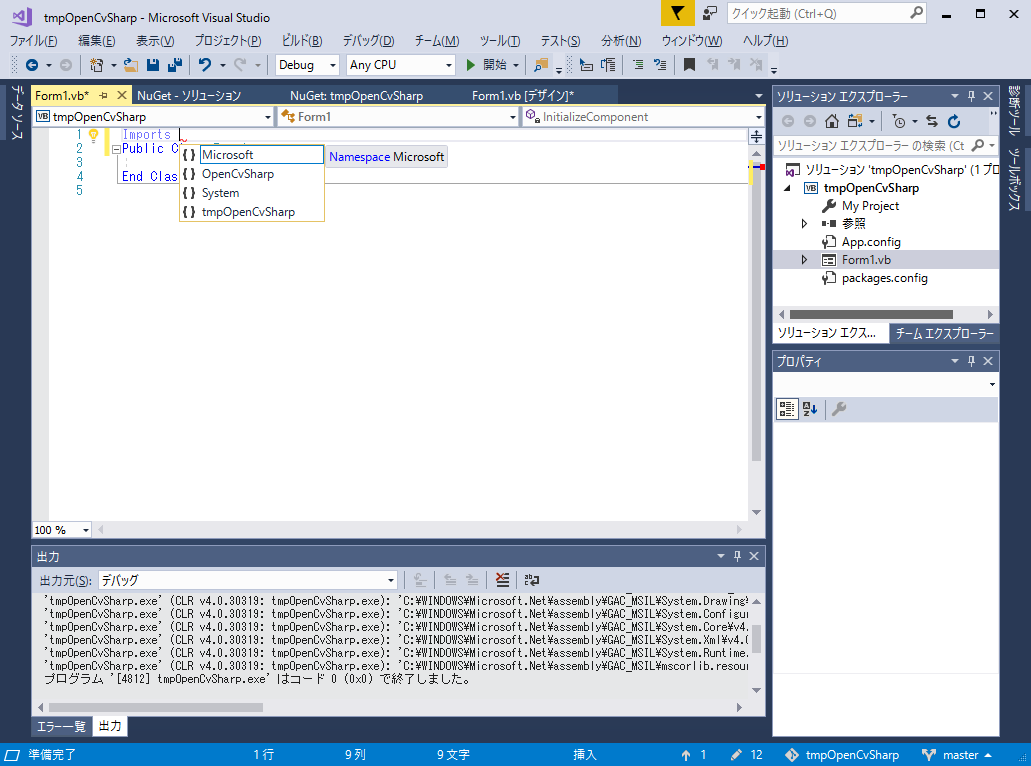Click the Quick Launch search field

click(x=827, y=13)
